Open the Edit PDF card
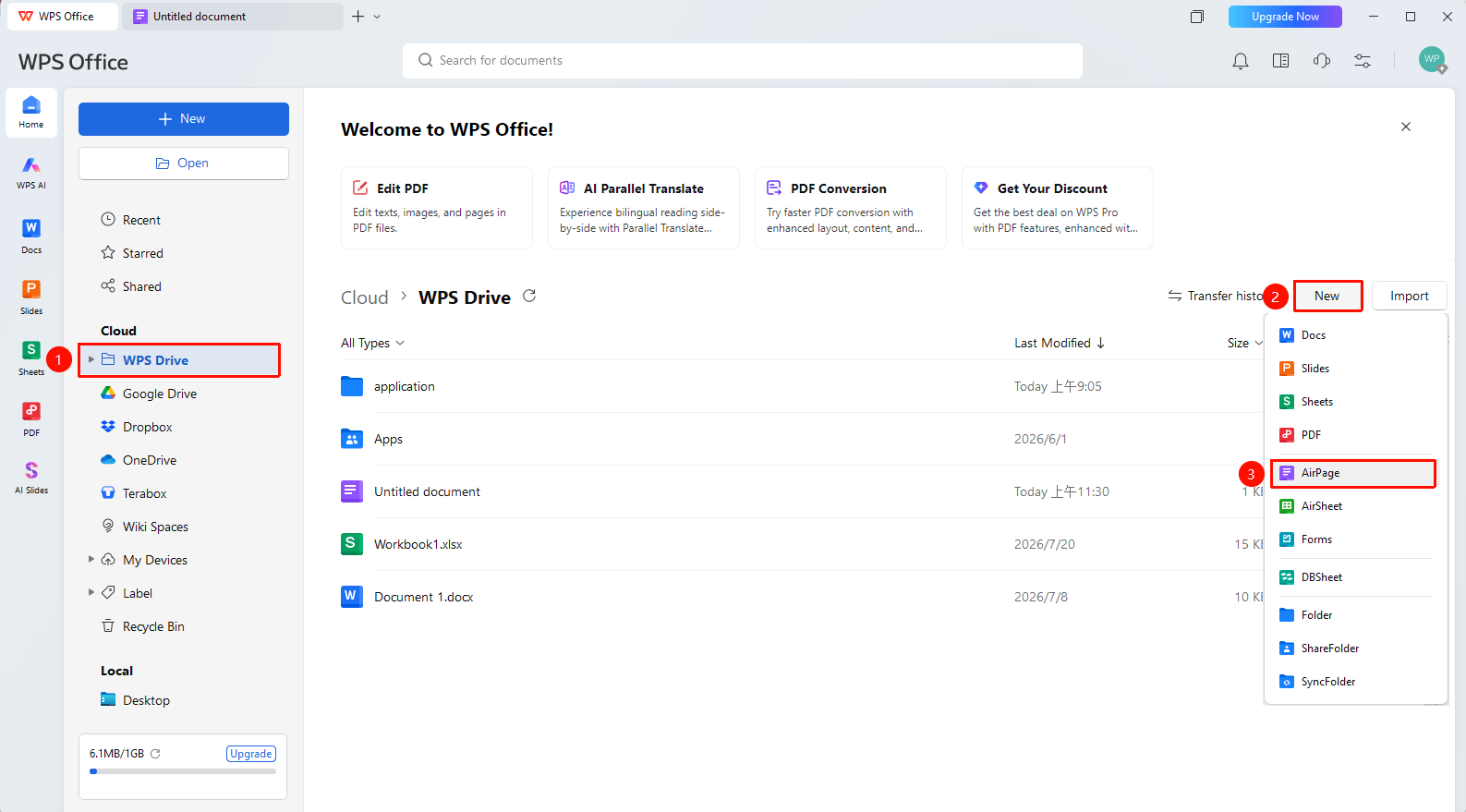Screen dimensions: 1466x812 (437, 208)
